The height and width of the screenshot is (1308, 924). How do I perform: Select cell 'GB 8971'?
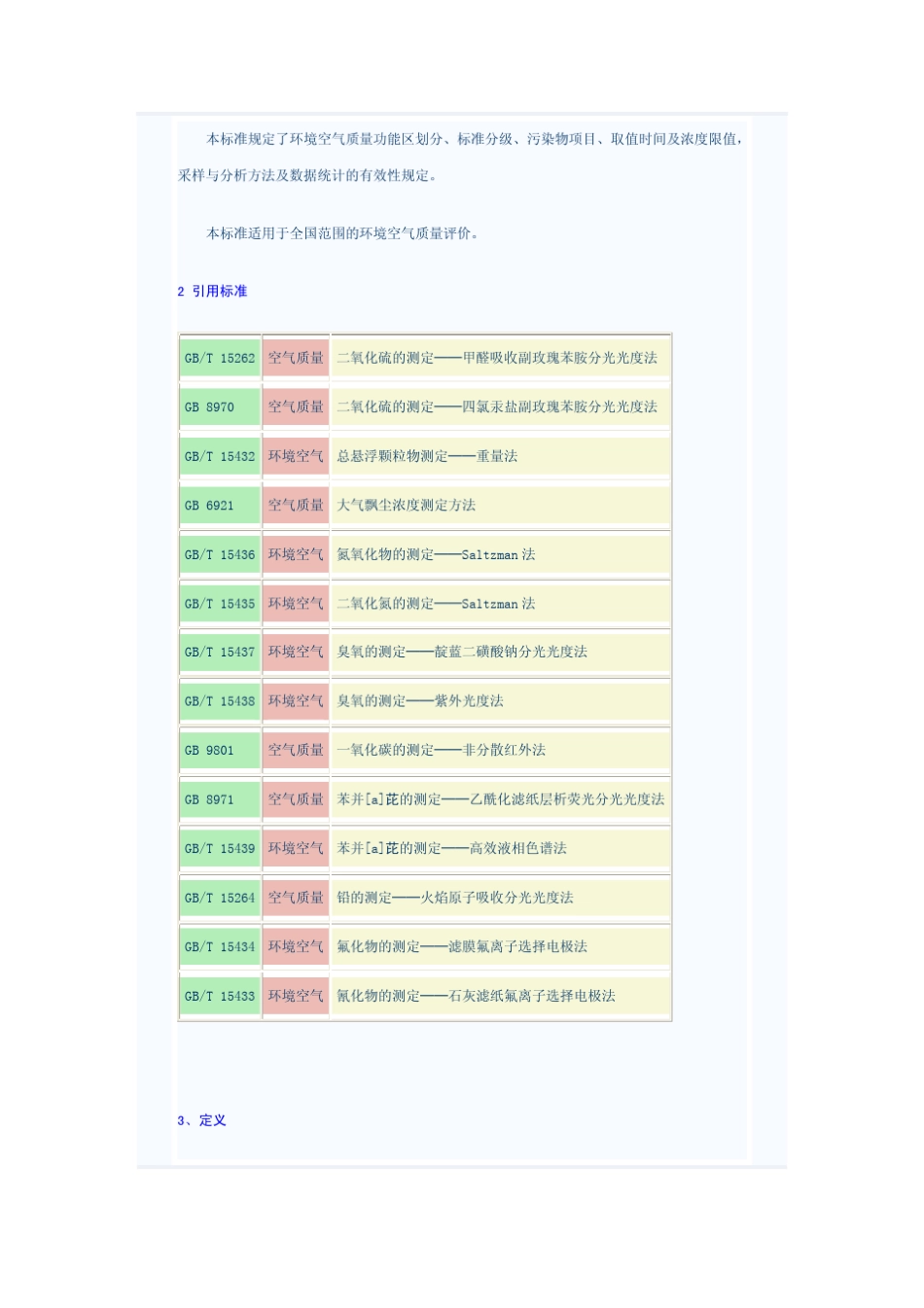(220, 799)
